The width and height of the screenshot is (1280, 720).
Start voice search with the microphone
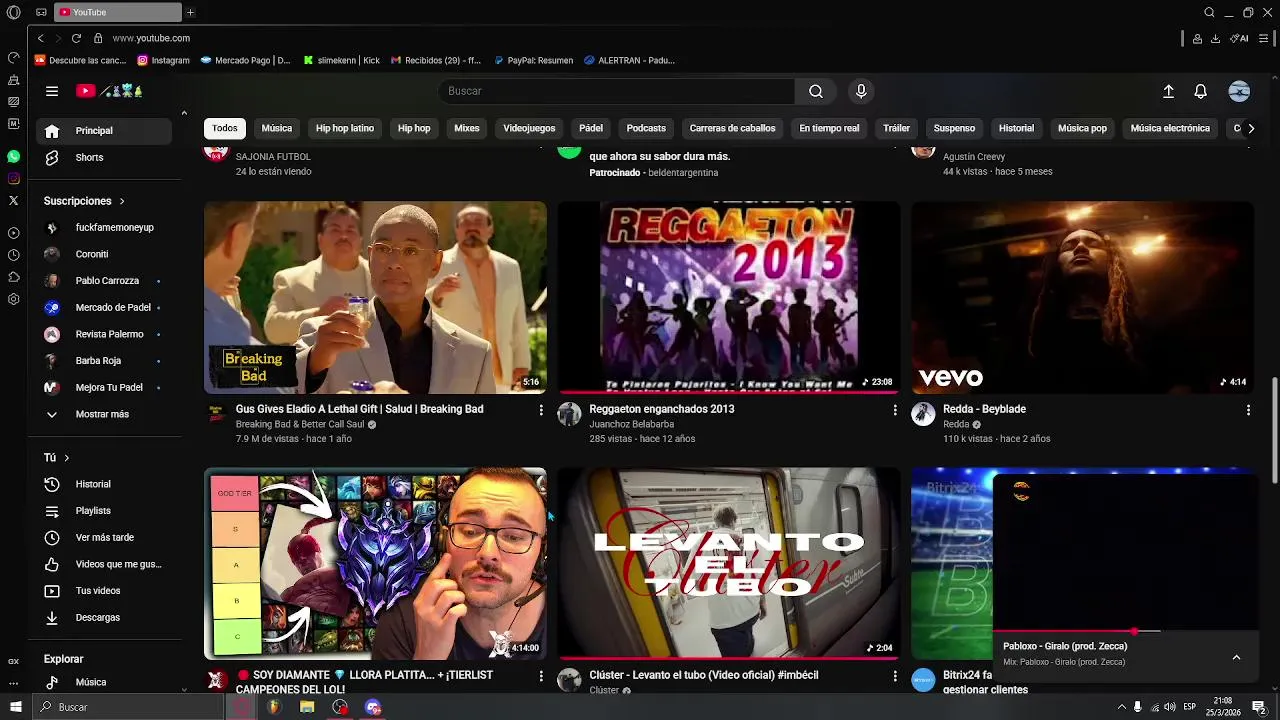click(x=861, y=91)
